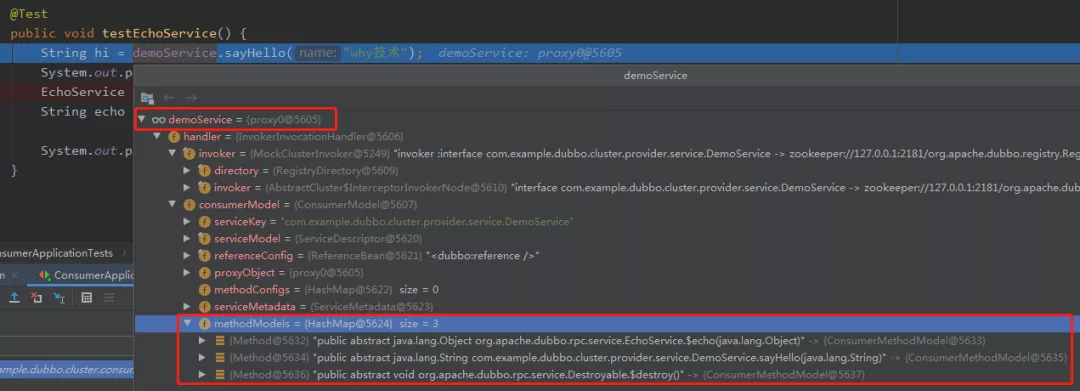Click the field icon of serviceKey row
The height and width of the screenshot is (391, 1080).
coord(205,222)
